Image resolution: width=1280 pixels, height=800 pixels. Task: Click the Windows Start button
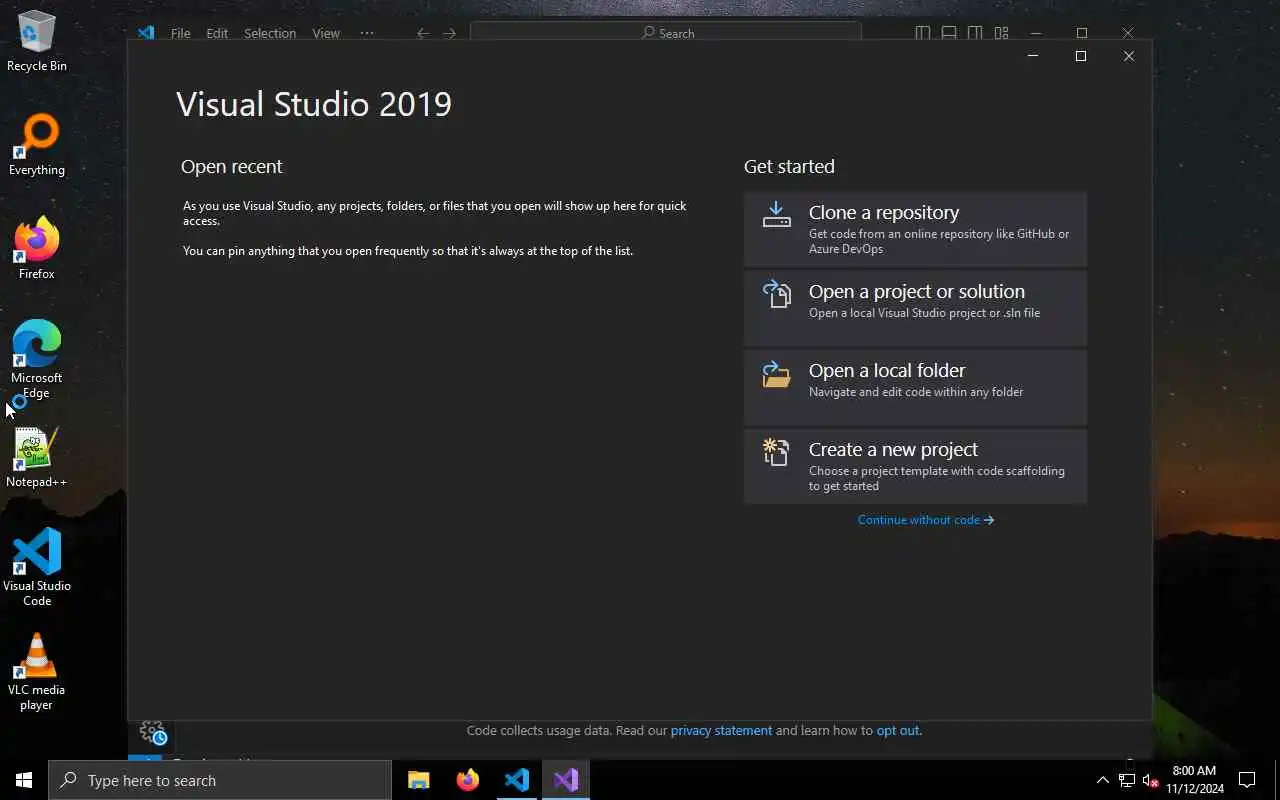pyautogui.click(x=24, y=780)
